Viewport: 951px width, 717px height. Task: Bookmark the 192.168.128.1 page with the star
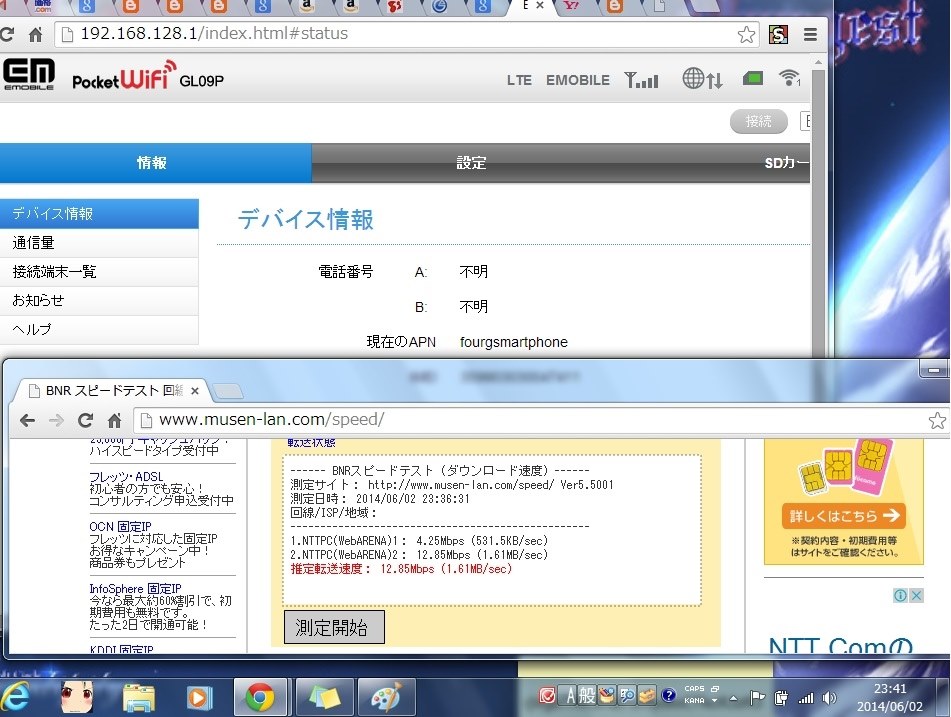tap(746, 35)
